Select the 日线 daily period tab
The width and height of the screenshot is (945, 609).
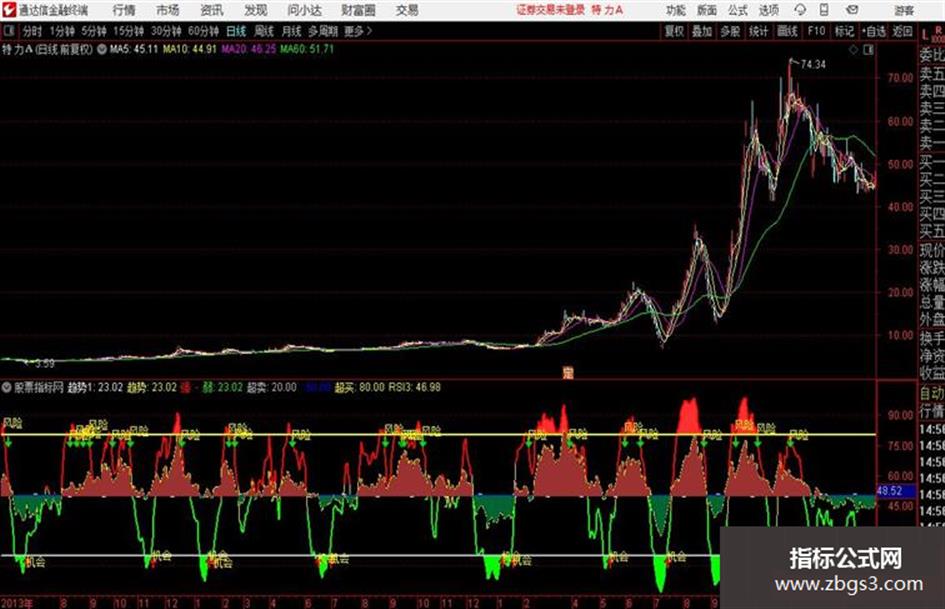(236, 31)
